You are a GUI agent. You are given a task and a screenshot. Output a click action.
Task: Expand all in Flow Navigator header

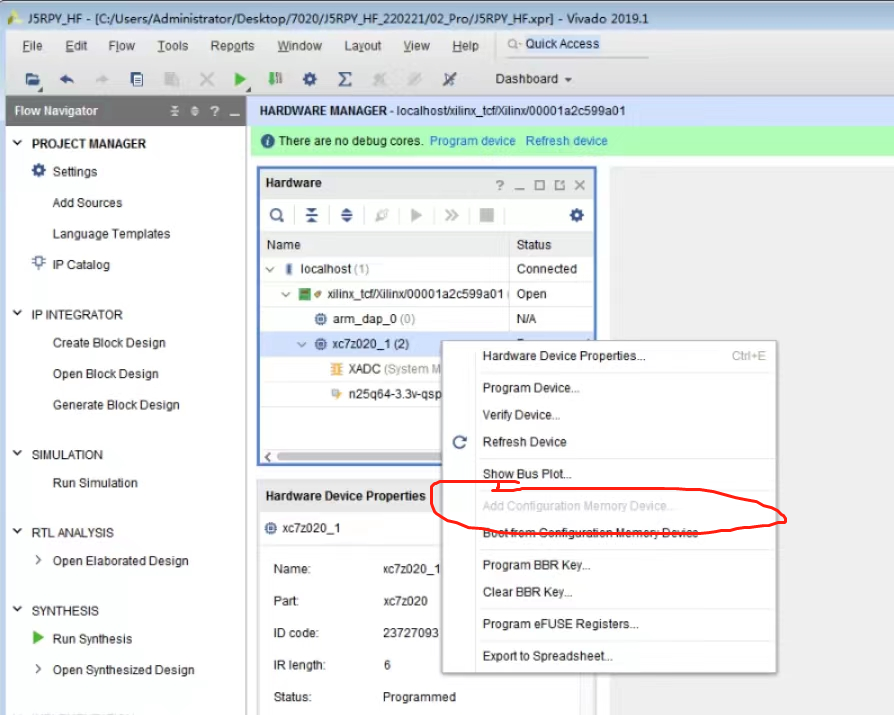[x=195, y=111]
